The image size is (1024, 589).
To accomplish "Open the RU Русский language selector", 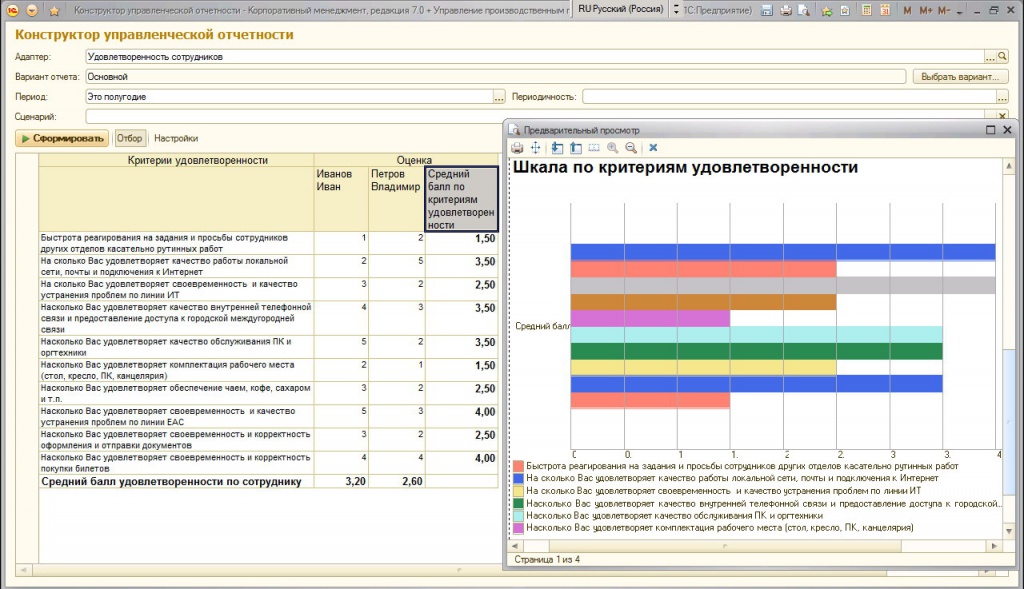I will click(620, 9).
